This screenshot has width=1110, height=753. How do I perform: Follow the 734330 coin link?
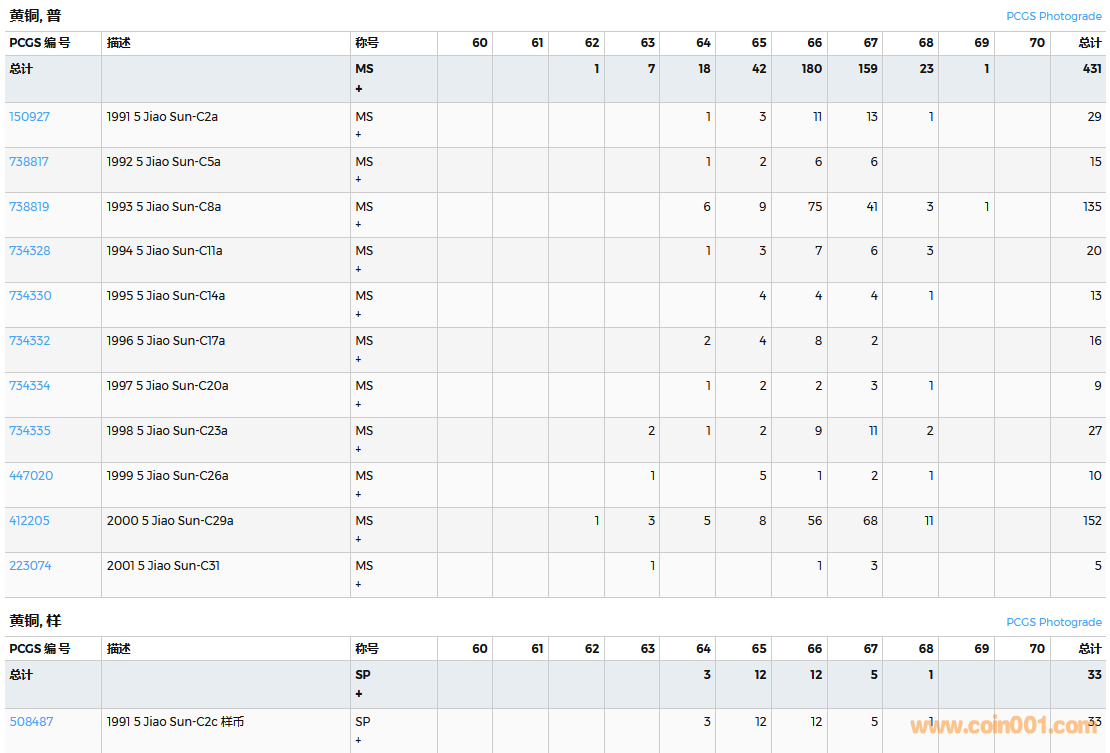point(30,296)
